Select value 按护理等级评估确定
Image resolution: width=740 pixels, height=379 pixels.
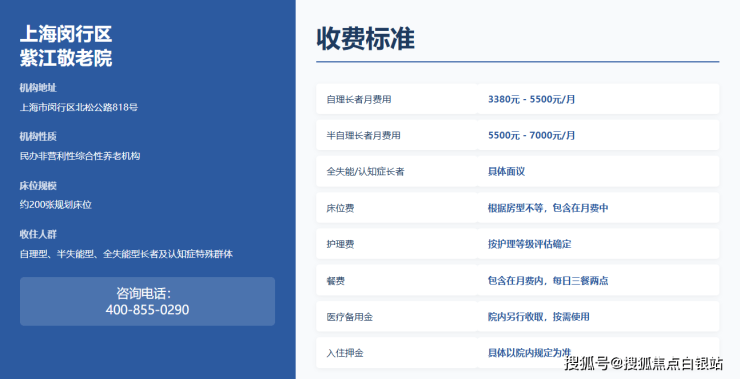530,244
